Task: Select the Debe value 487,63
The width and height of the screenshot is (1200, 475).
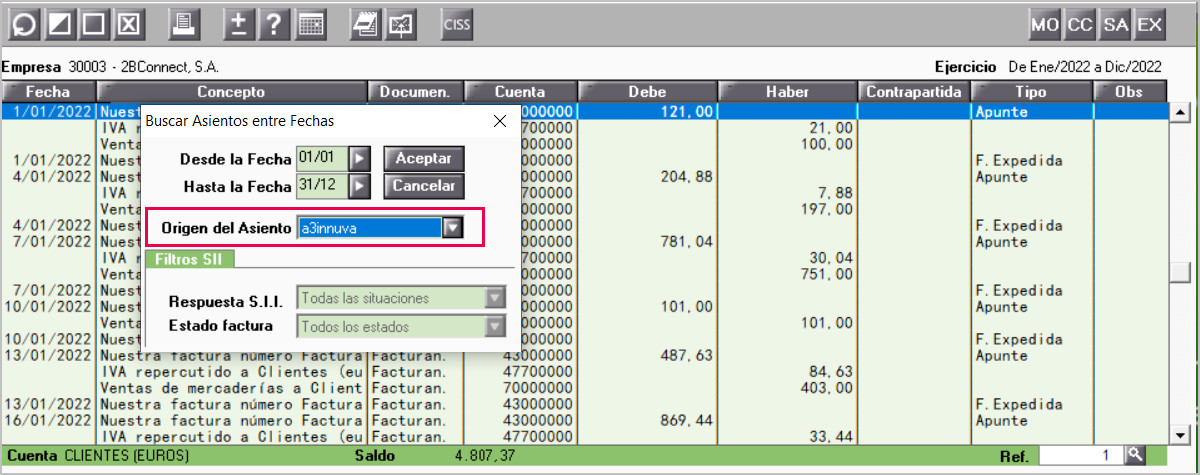Action: (x=686, y=355)
